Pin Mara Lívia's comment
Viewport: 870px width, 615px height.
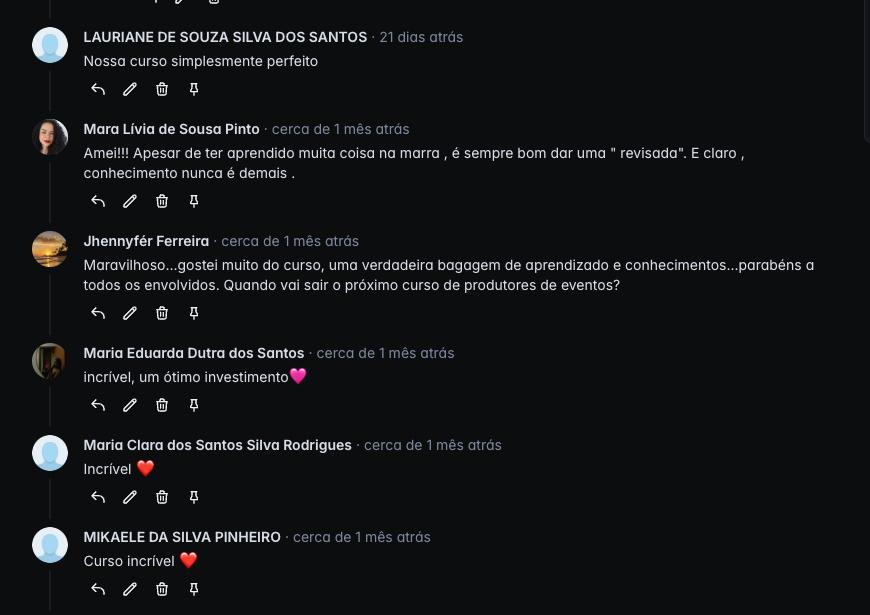[194, 201]
